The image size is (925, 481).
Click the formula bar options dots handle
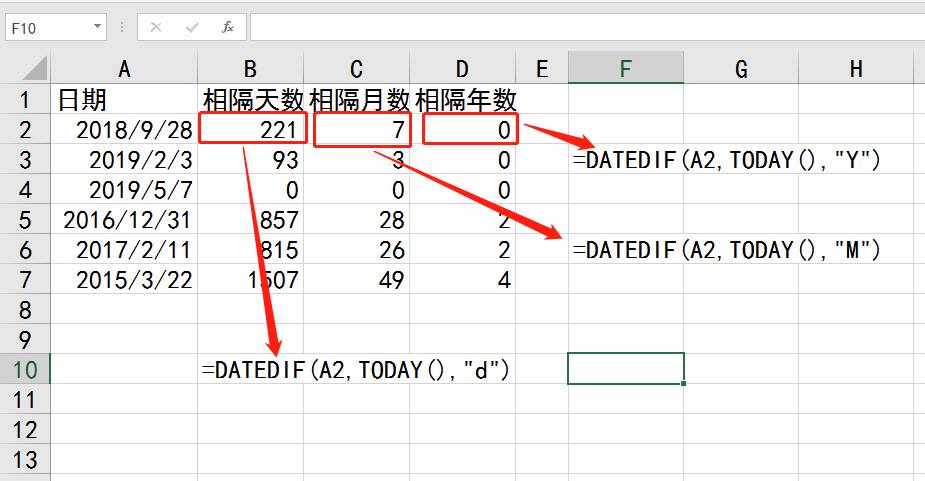[x=122, y=27]
